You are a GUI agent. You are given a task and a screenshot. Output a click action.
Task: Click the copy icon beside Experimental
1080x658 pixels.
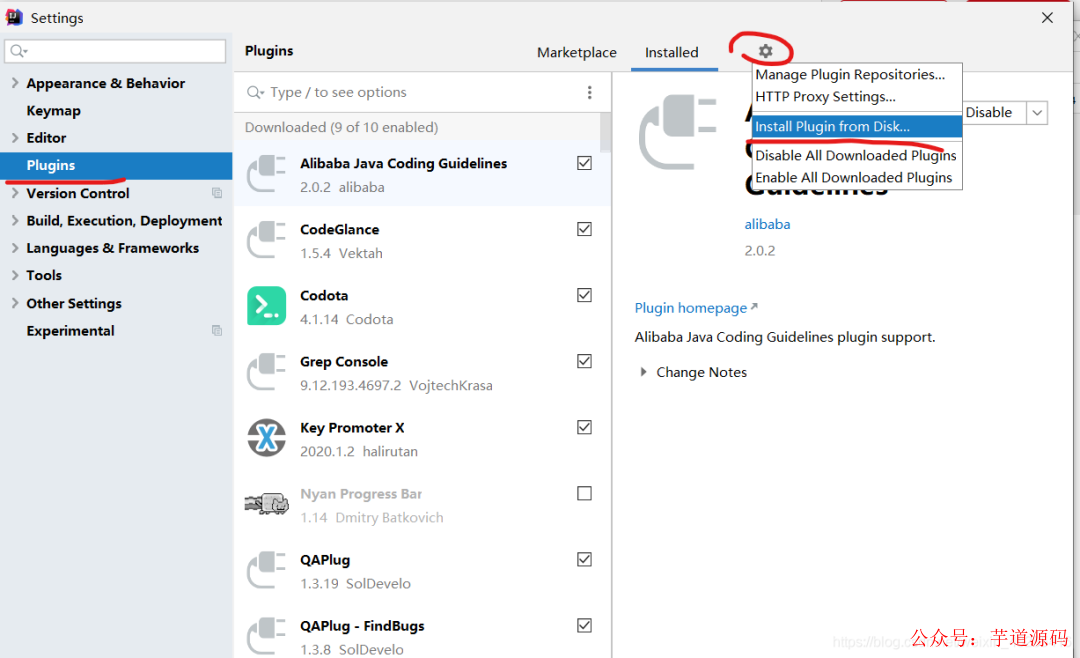pos(217,331)
